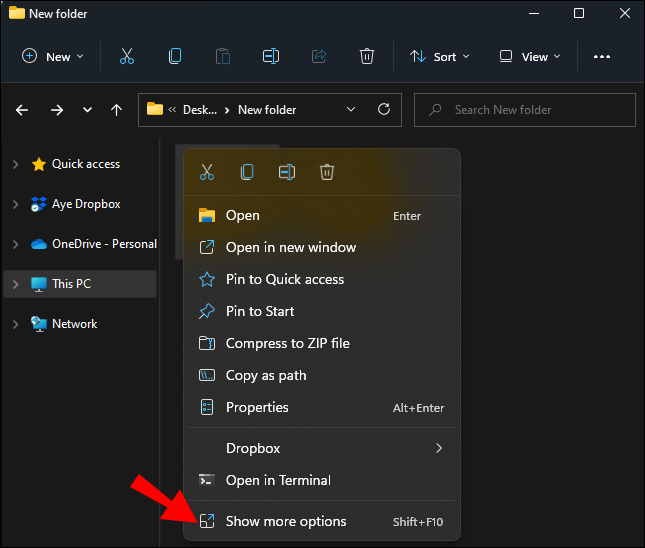The height and width of the screenshot is (548, 645).
Task: Click the Cut scissors icon in context menu
Action: [x=207, y=172]
